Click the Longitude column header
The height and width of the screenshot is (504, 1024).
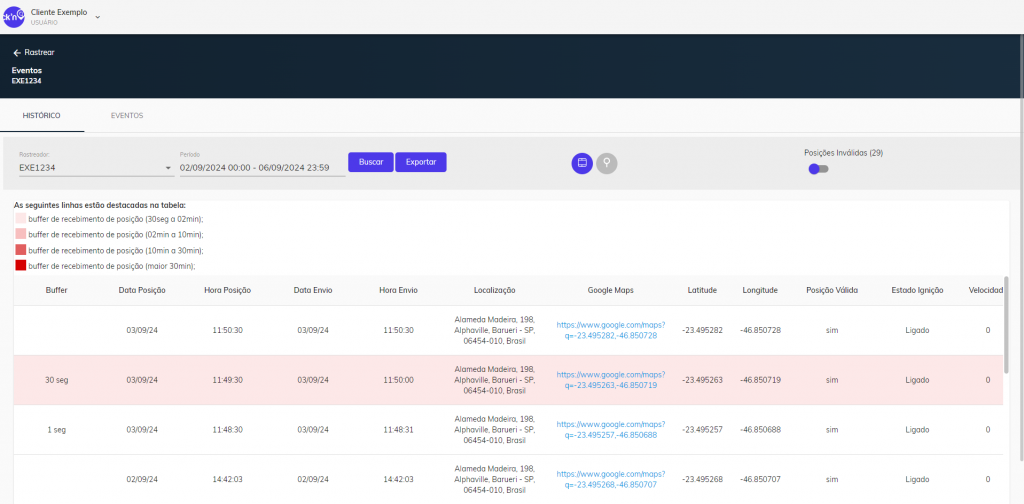[760, 291]
